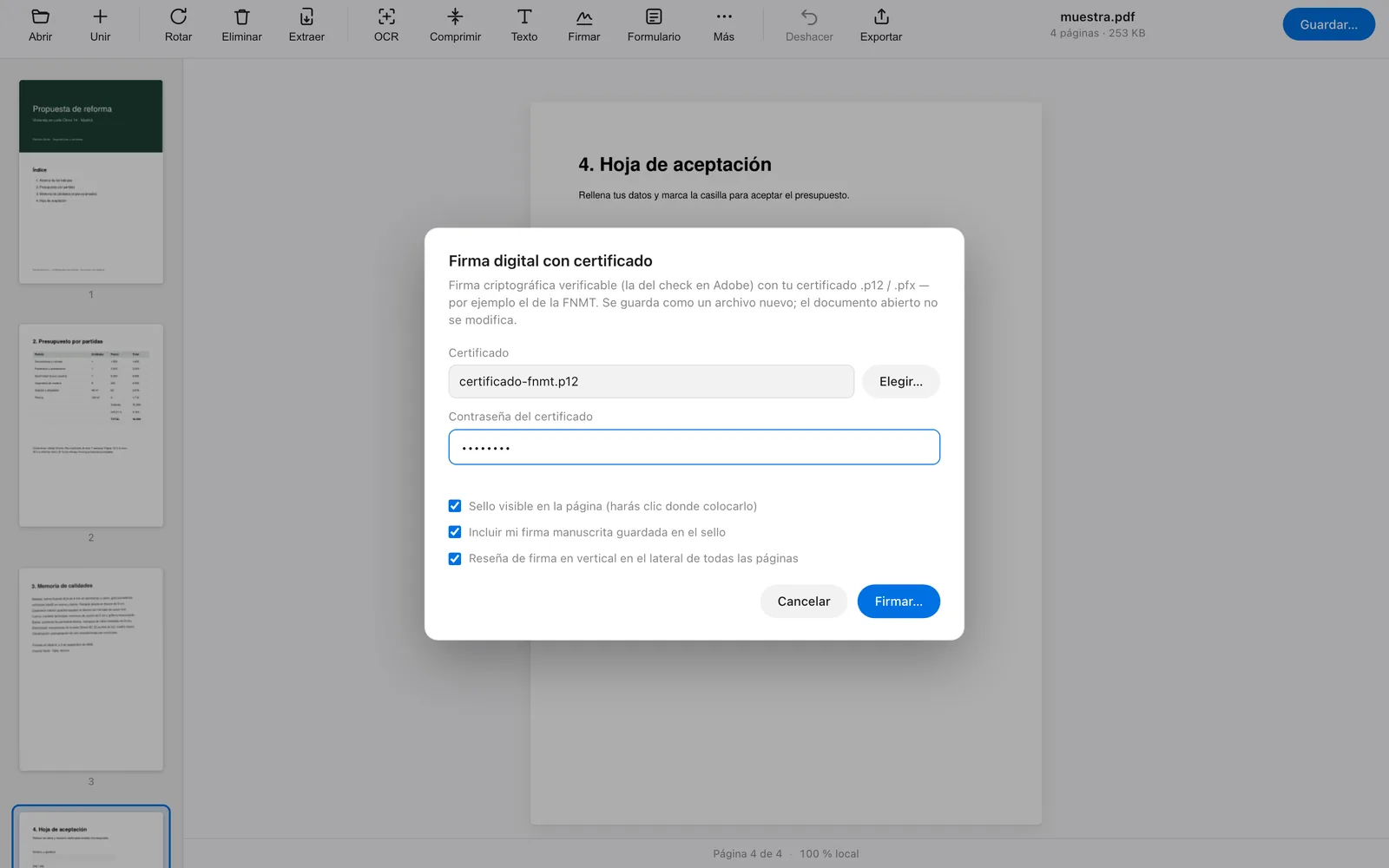The width and height of the screenshot is (1389, 868).
Task: Click the Guardar... button
Action: [x=1328, y=24]
